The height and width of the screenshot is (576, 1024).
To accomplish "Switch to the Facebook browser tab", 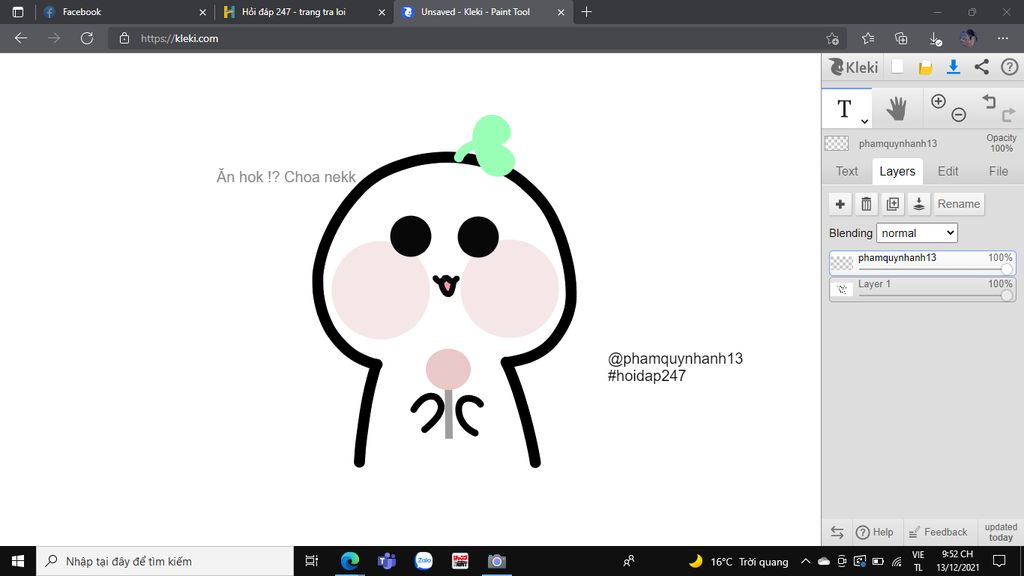I will [x=123, y=12].
